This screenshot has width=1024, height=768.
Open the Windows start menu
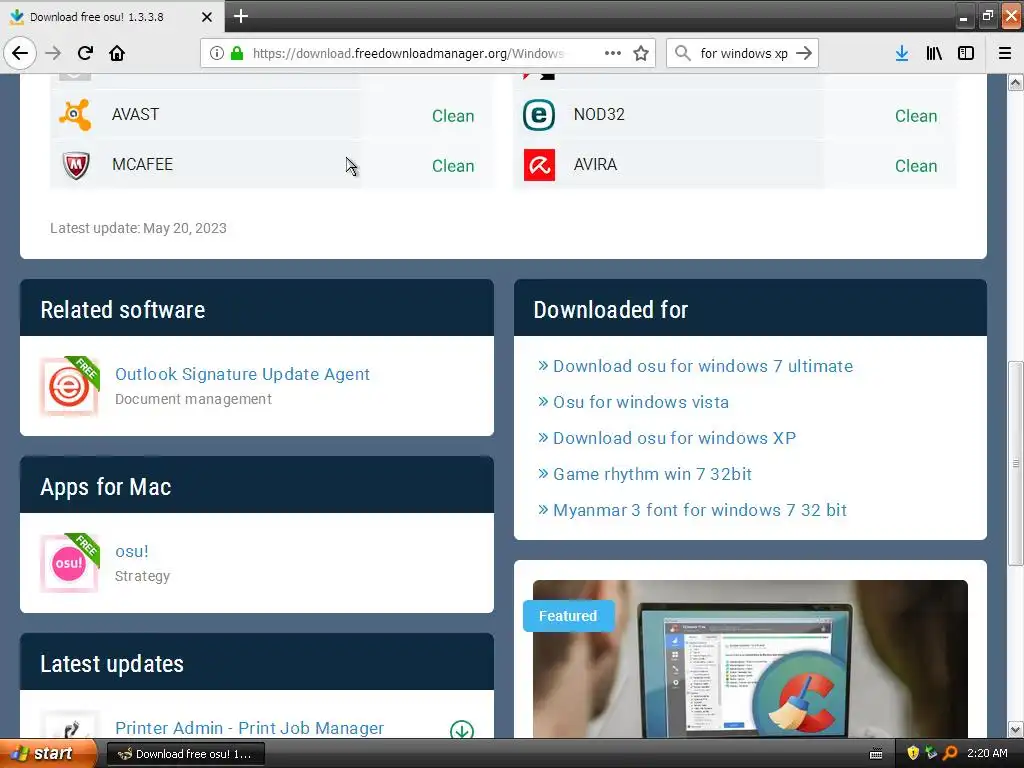point(48,753)
